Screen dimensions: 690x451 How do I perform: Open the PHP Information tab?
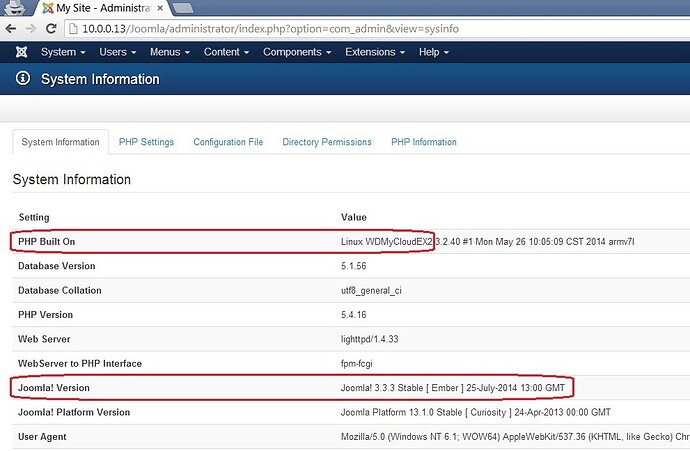coord(424,142)
